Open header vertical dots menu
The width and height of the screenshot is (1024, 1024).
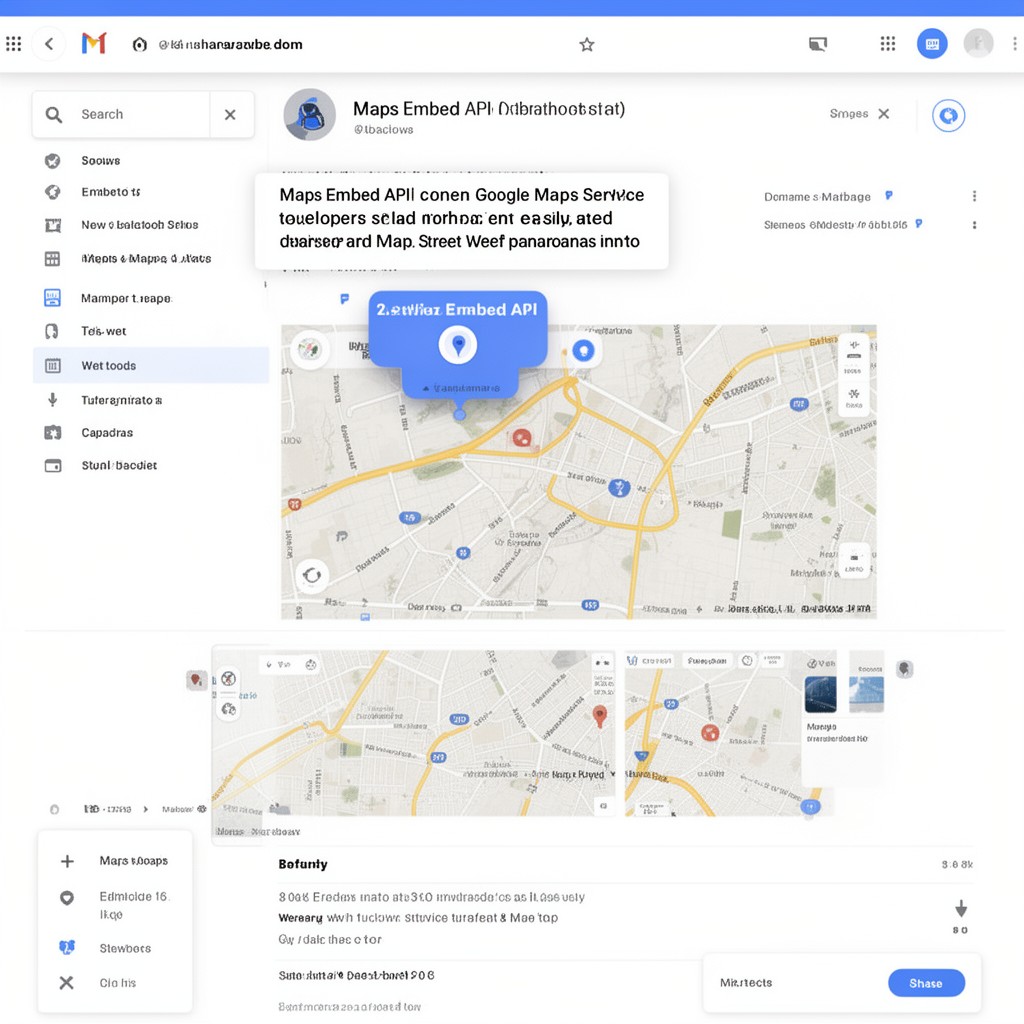coord(1014,44)
